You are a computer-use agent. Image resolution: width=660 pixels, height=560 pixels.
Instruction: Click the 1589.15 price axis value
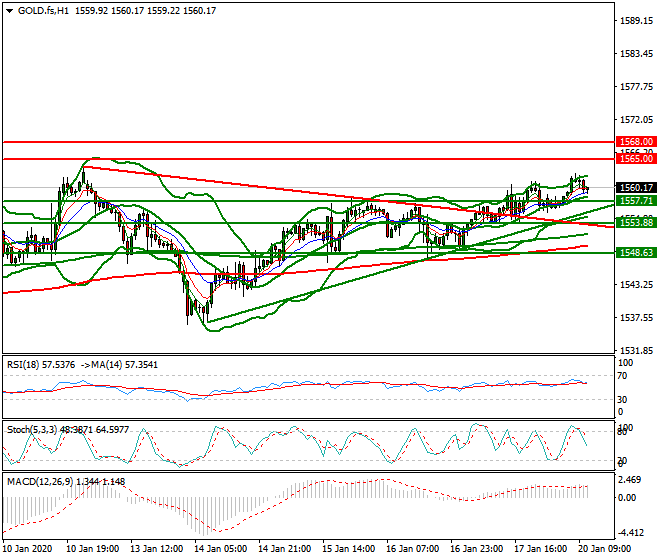[x=636, y=21]
